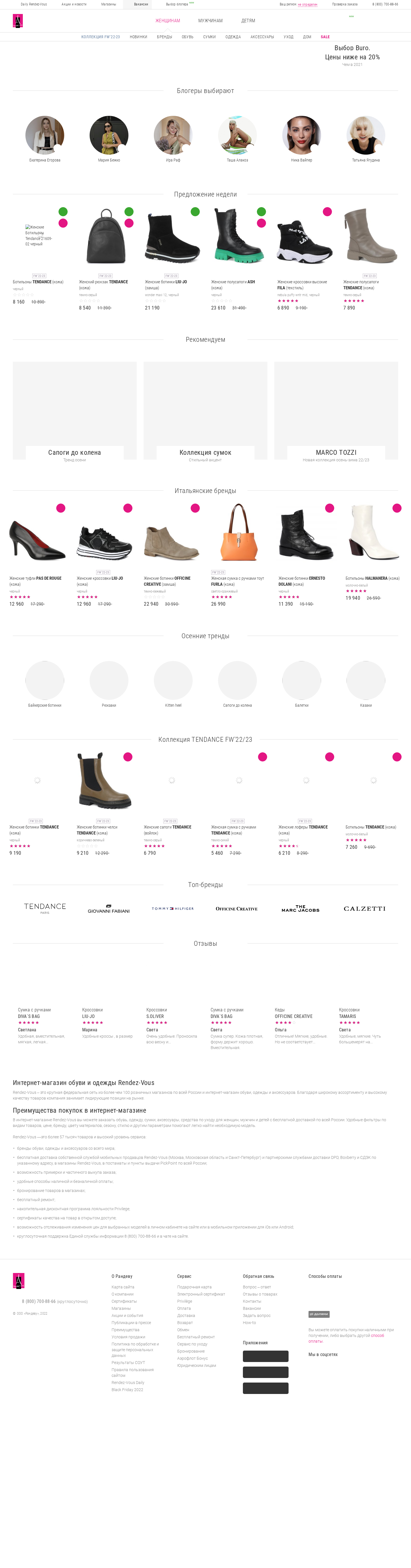Image resolution: width=411 pixels, height=1568 pixels.
Task: Open the Вакансии link in top bar
Action: [141, 4]
